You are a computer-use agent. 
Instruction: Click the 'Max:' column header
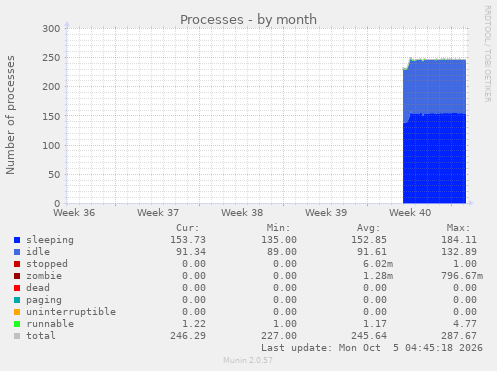click(x=458, y=228)
